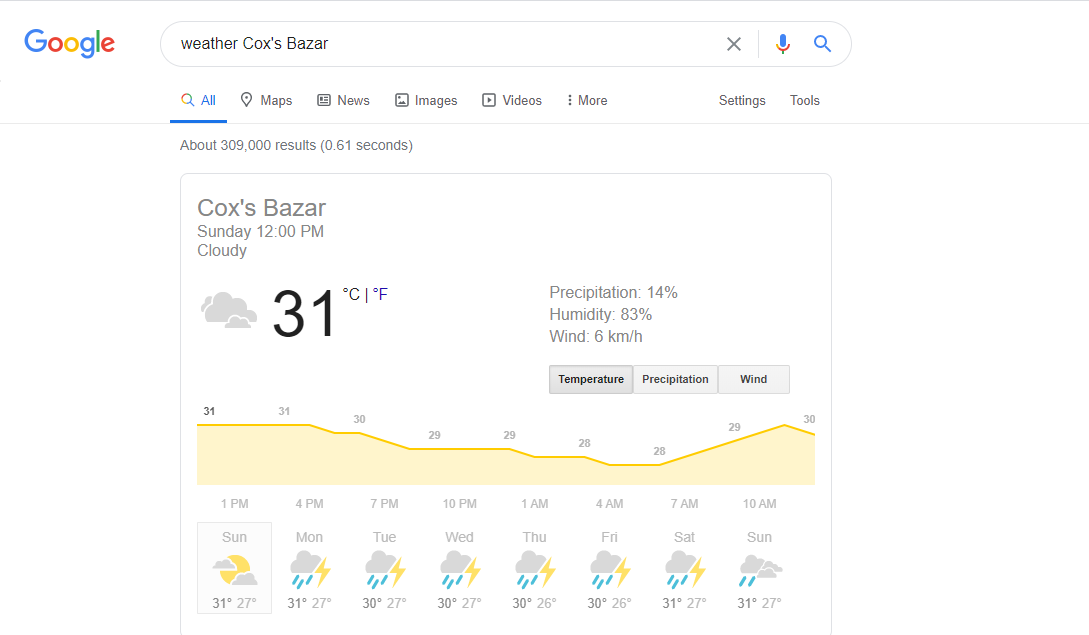Start voice search with microphone
This screenshot has width=1089, height=635.
click(x=783, y=44)
